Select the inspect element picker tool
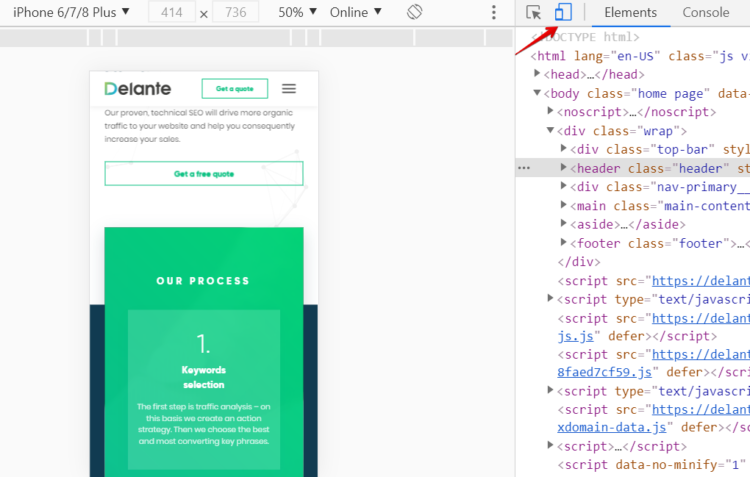The height and width of the screenshot is (477, 750). tap(533, 12)
